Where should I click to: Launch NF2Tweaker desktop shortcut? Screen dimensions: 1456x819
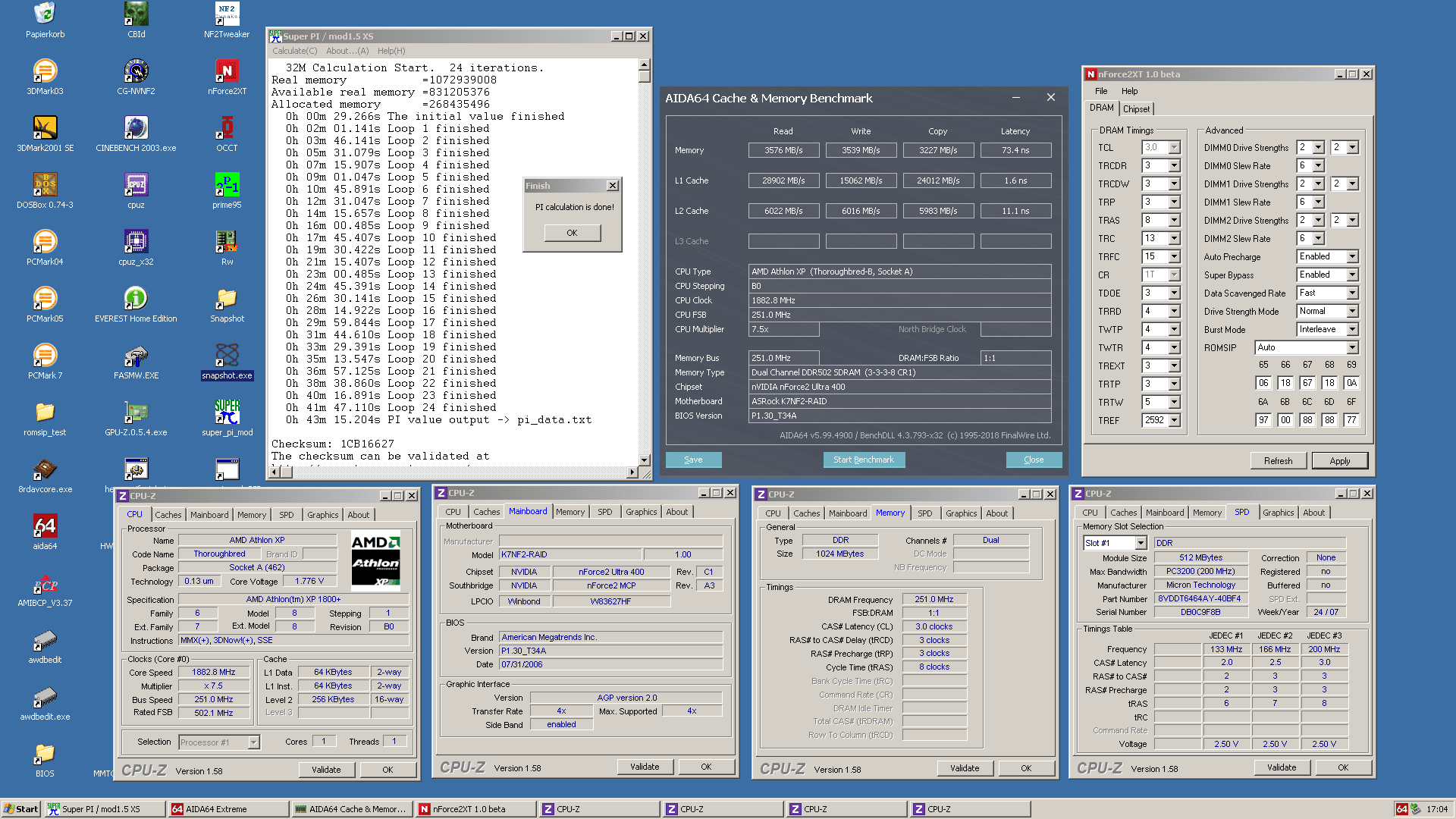(227, 20)
